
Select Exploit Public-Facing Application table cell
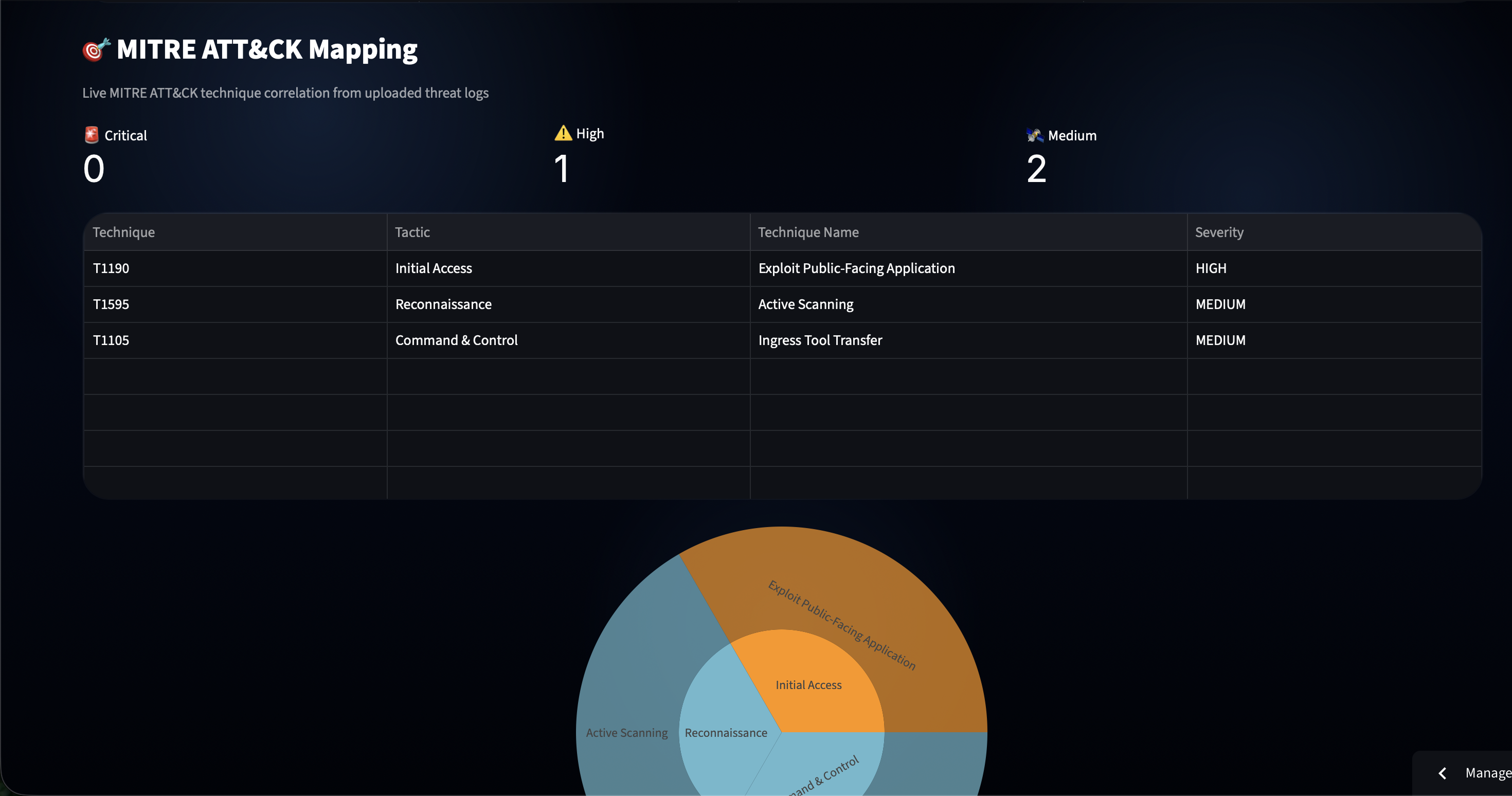(x=968, y=268)
